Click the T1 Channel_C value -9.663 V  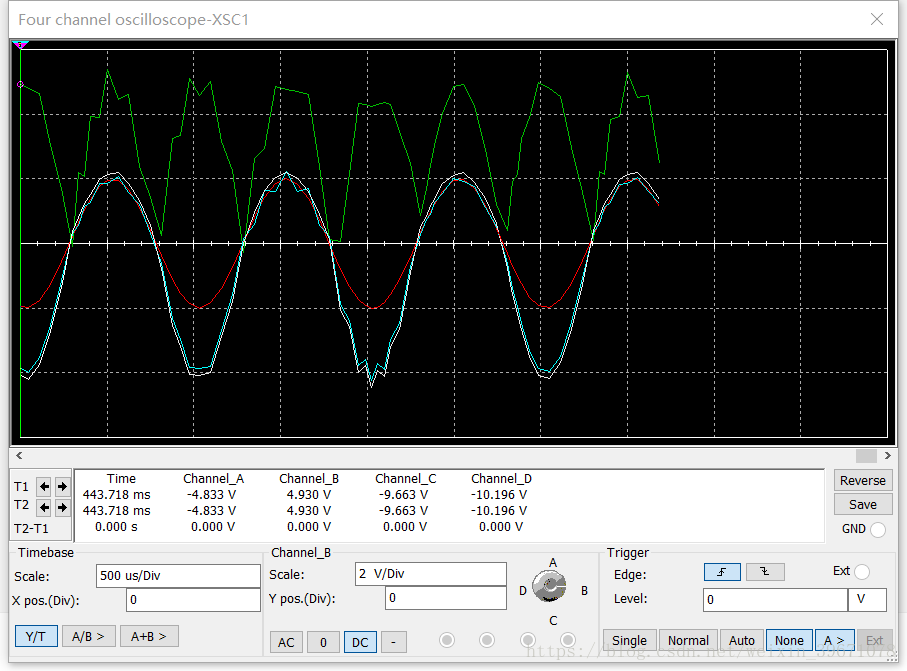click(403, 495)
